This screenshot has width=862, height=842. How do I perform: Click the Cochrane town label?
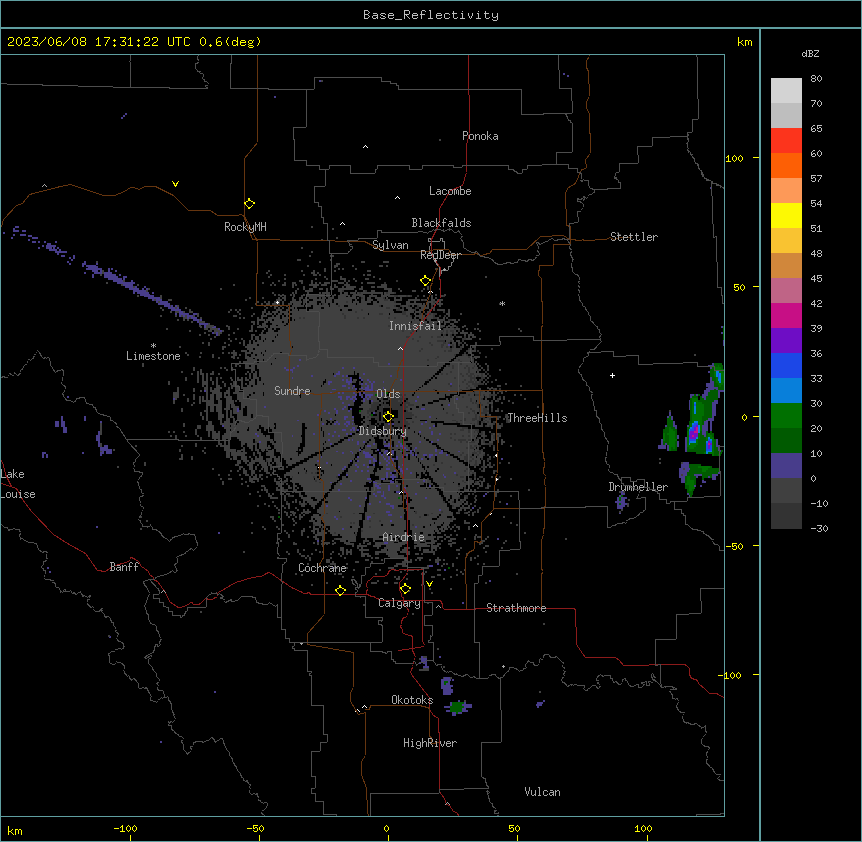click(322, 568)
